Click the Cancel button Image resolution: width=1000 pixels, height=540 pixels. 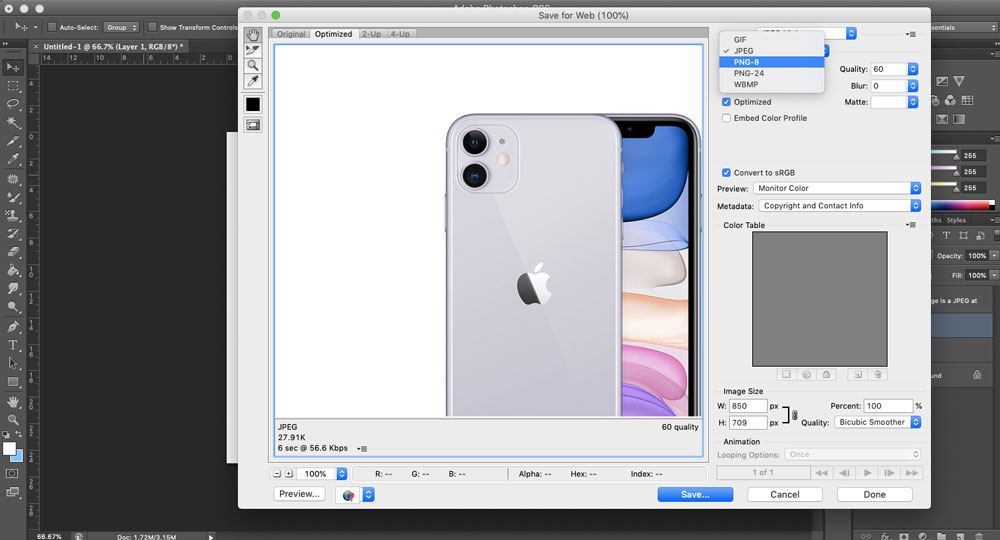click(x=784, y=495)
